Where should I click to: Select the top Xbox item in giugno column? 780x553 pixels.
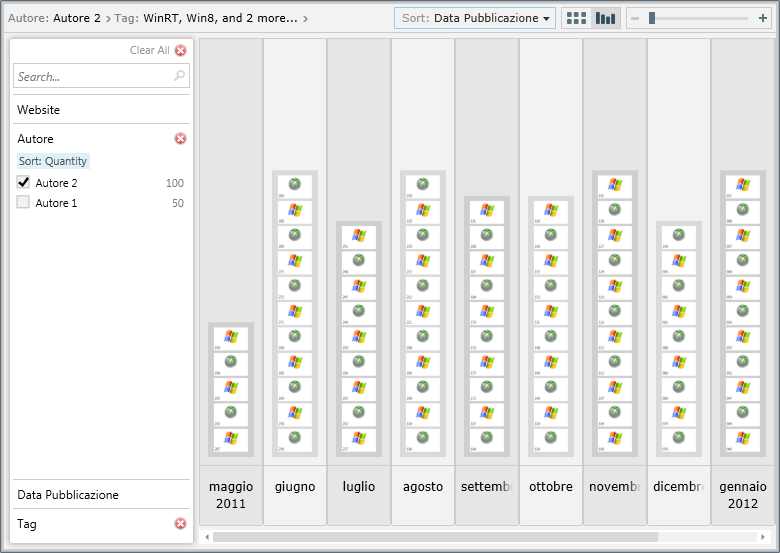click(295, 186)
